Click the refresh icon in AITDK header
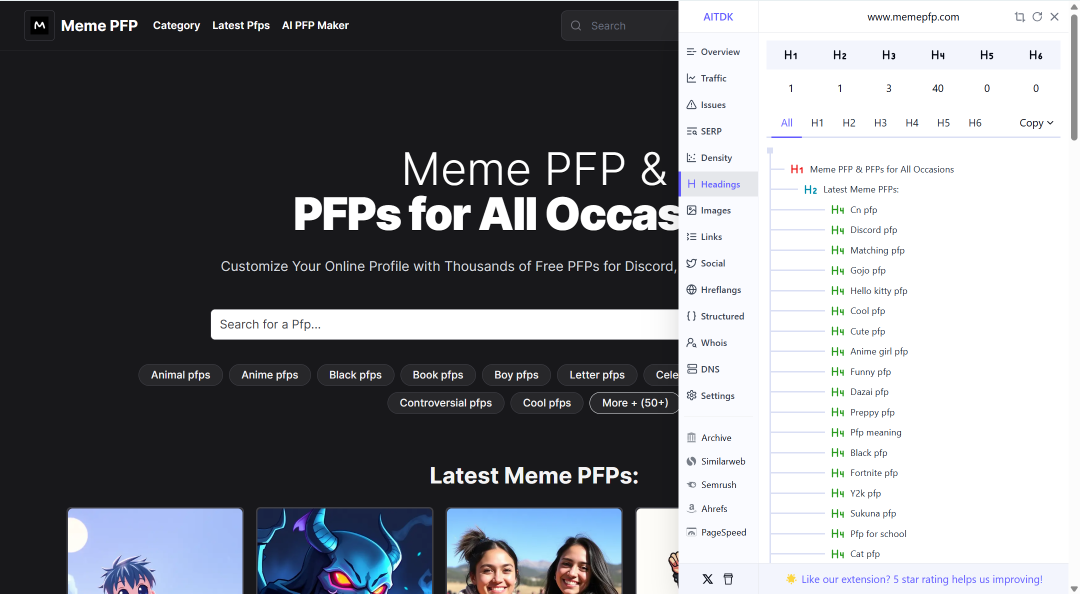The width and height of the screenshot is (1080, 594). 1037,17
